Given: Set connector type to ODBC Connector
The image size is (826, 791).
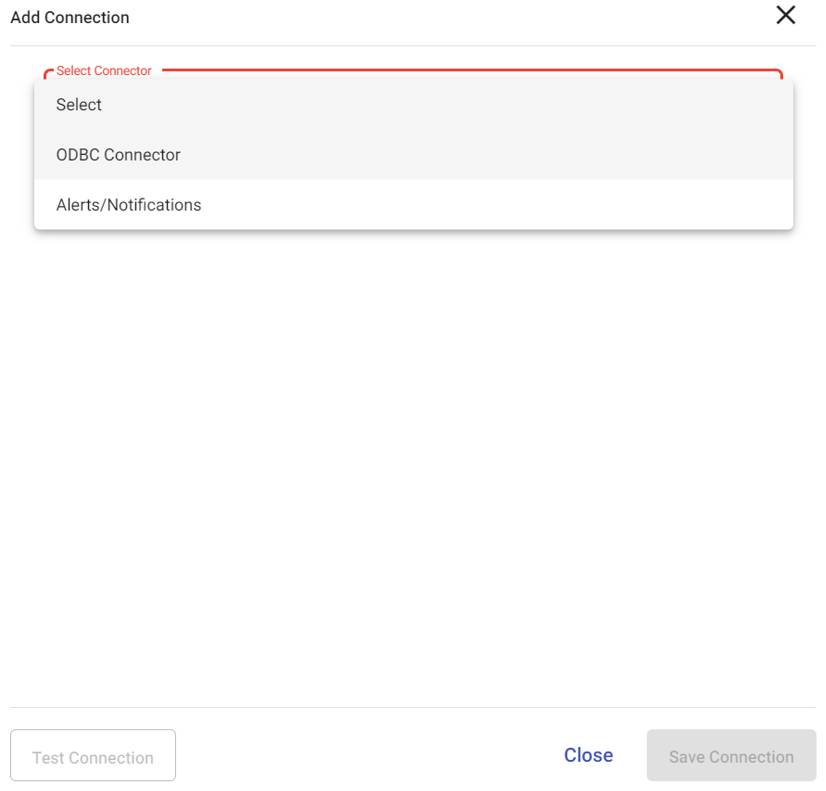Looking at the screenshot, I should pyautogui.click(x=414, y=155).
